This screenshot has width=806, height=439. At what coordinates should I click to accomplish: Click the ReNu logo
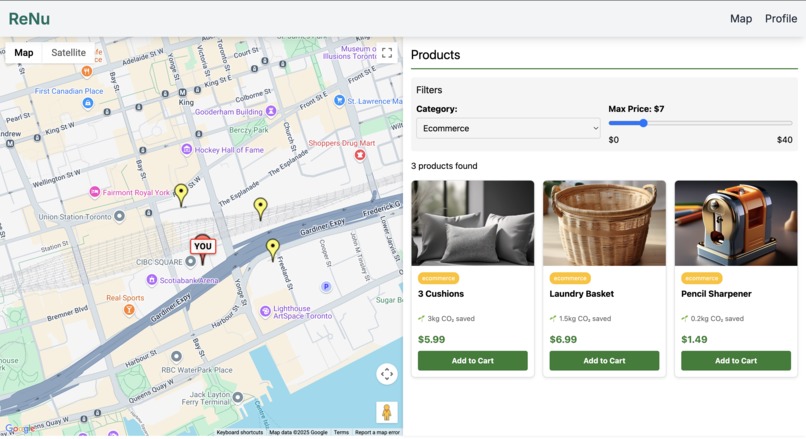(29, 19)
